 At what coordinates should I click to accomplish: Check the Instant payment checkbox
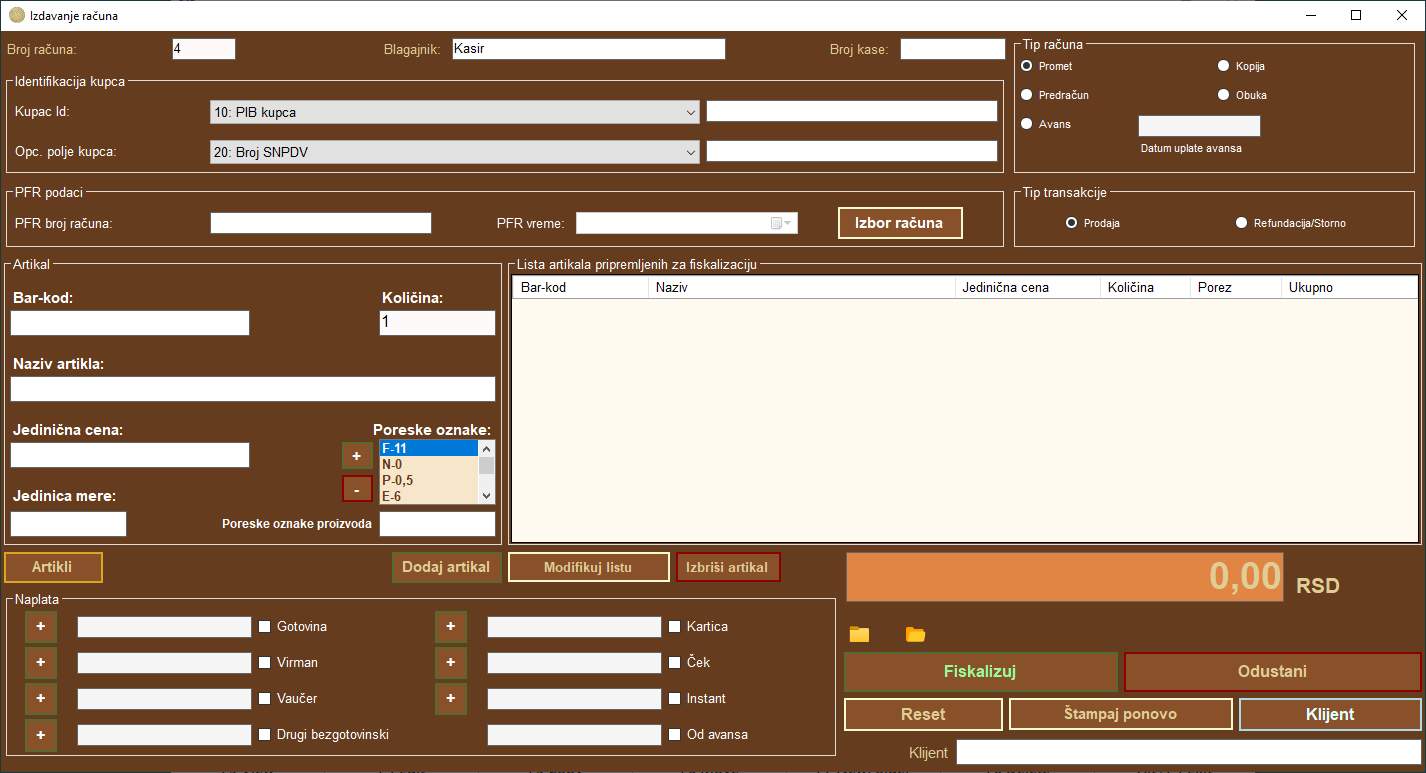coord(675,699)
